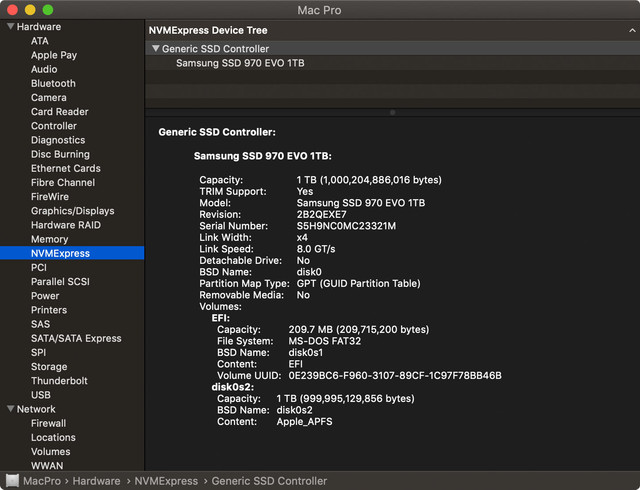Collapse the Generic SSD Controller tree node
The width and height of the screenshot is (640, 490).
pos(156,49)
